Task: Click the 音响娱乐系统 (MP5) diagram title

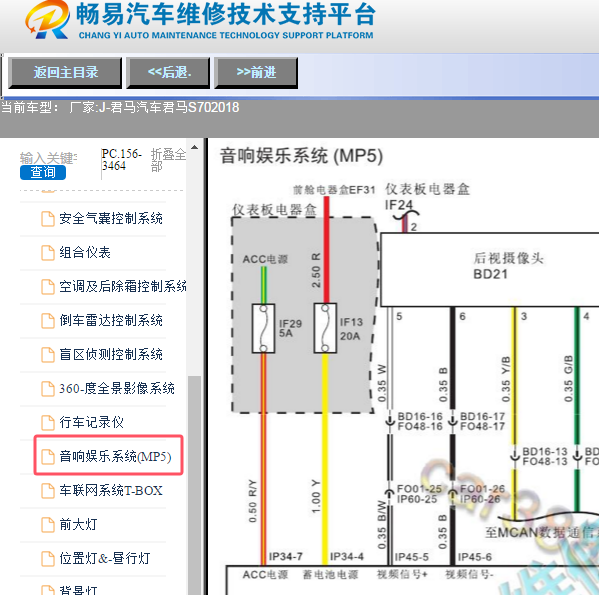Action: 301,156
